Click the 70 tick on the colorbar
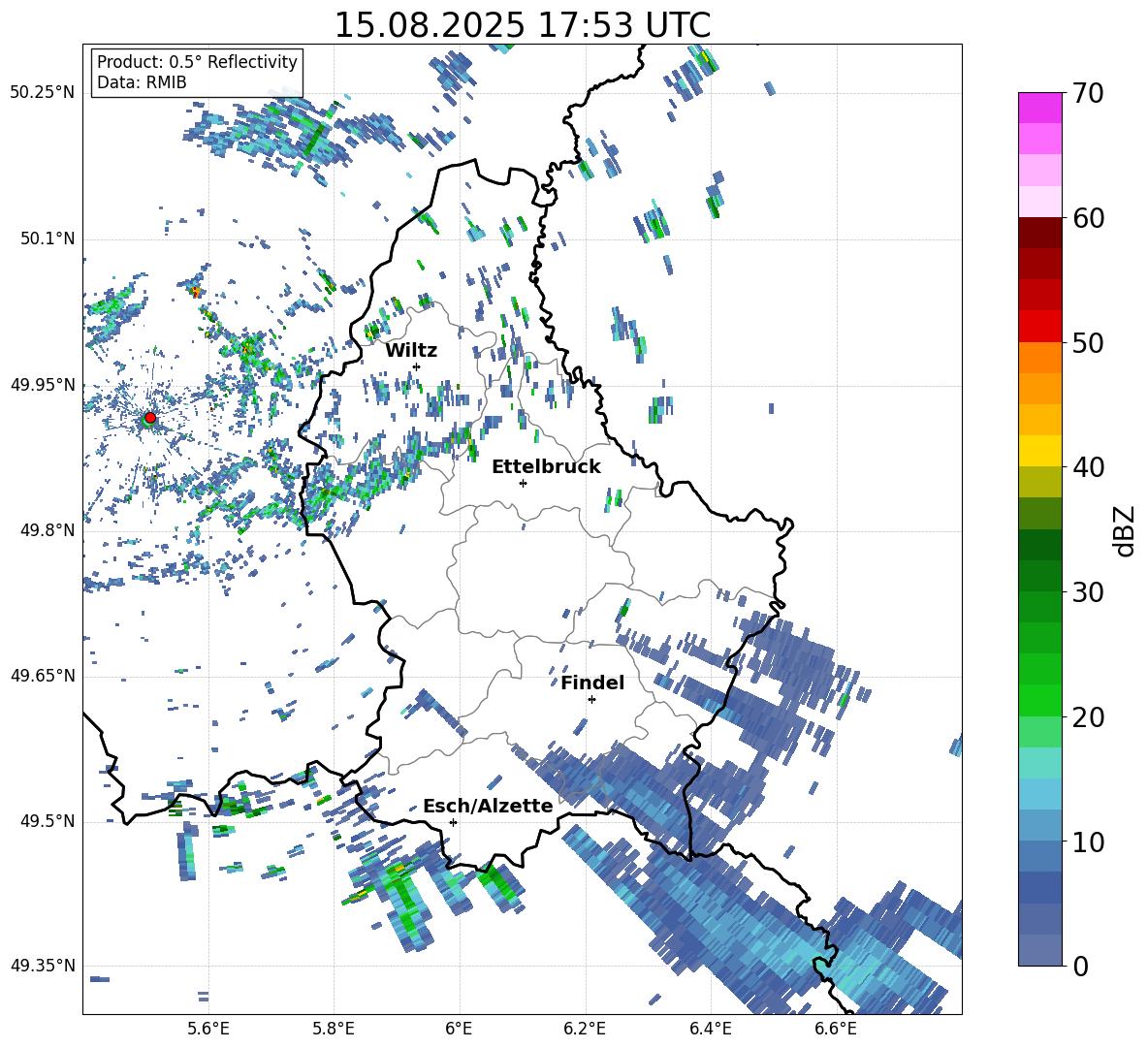This screenshot has height=1048, width=1148. coord(1088,94)
